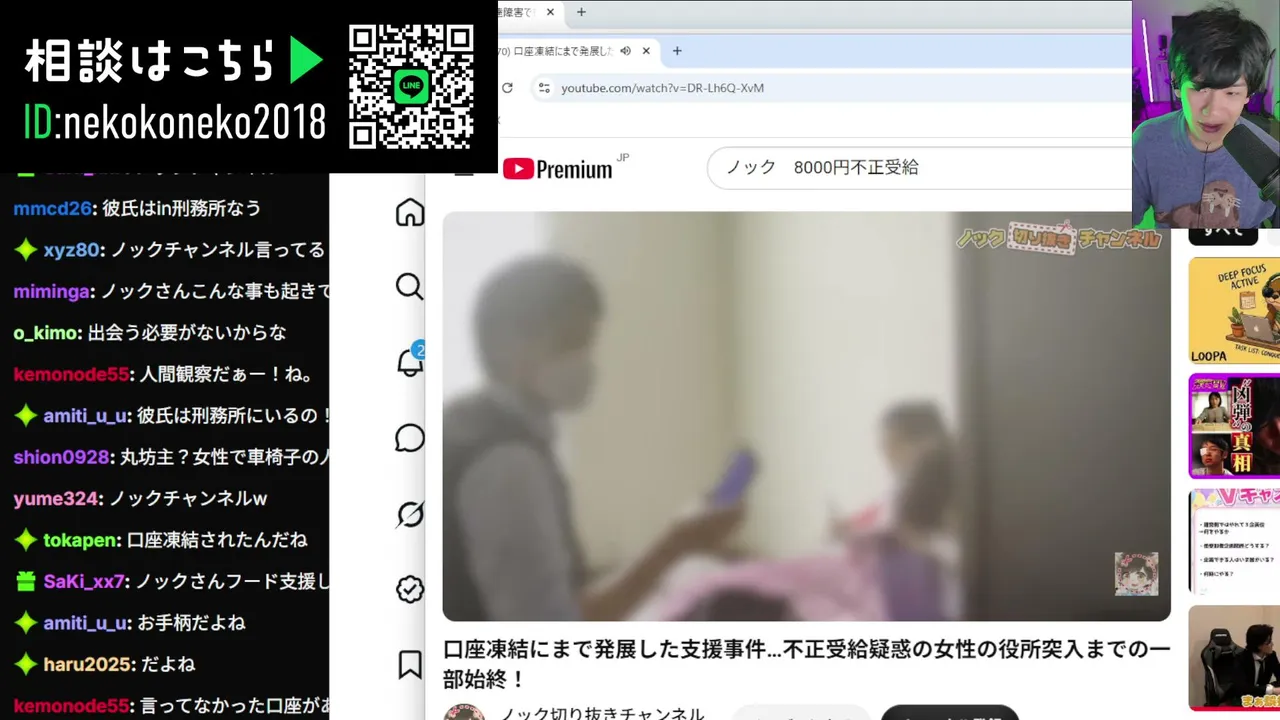Screen dimensions: 1280x720
Task: Close the 口座凍結にまで発展した browser tab
Action: (646, 51)
